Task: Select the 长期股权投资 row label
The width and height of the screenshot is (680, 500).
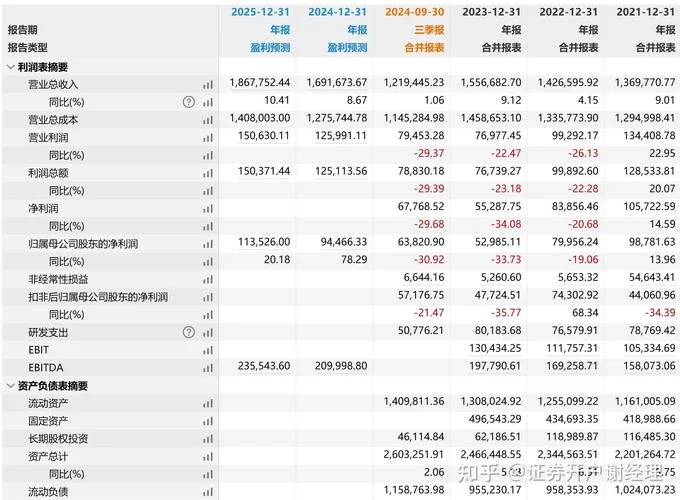Action: click(58, 438)
